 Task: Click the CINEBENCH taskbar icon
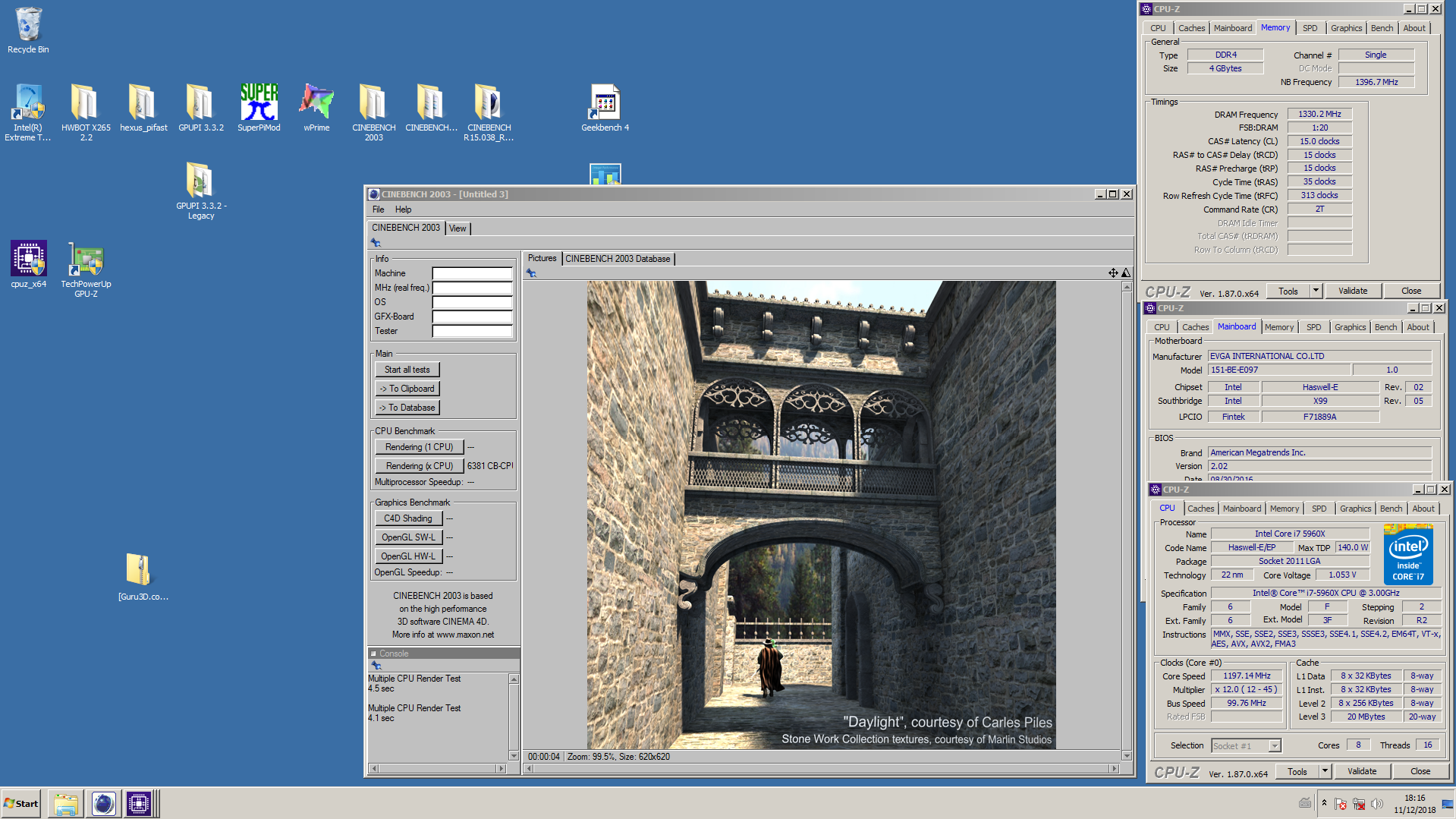[x=103, y=804]
